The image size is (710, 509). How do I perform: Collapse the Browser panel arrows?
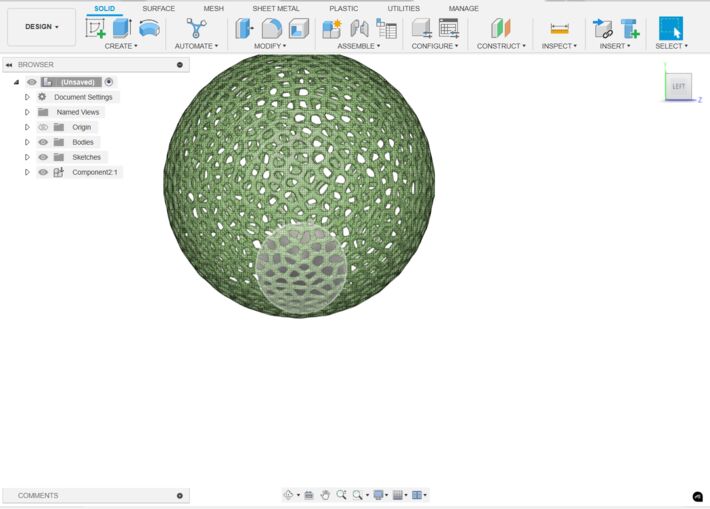click(9, 65)
